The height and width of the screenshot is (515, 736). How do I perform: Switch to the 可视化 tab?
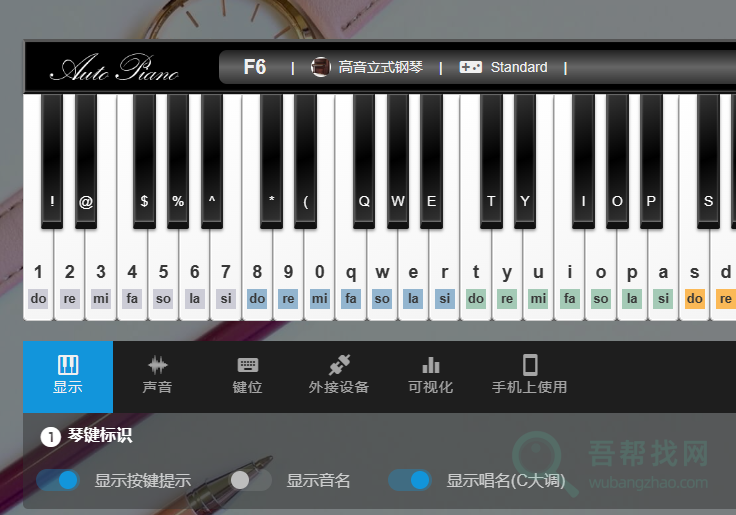click(x=431, y=377)
